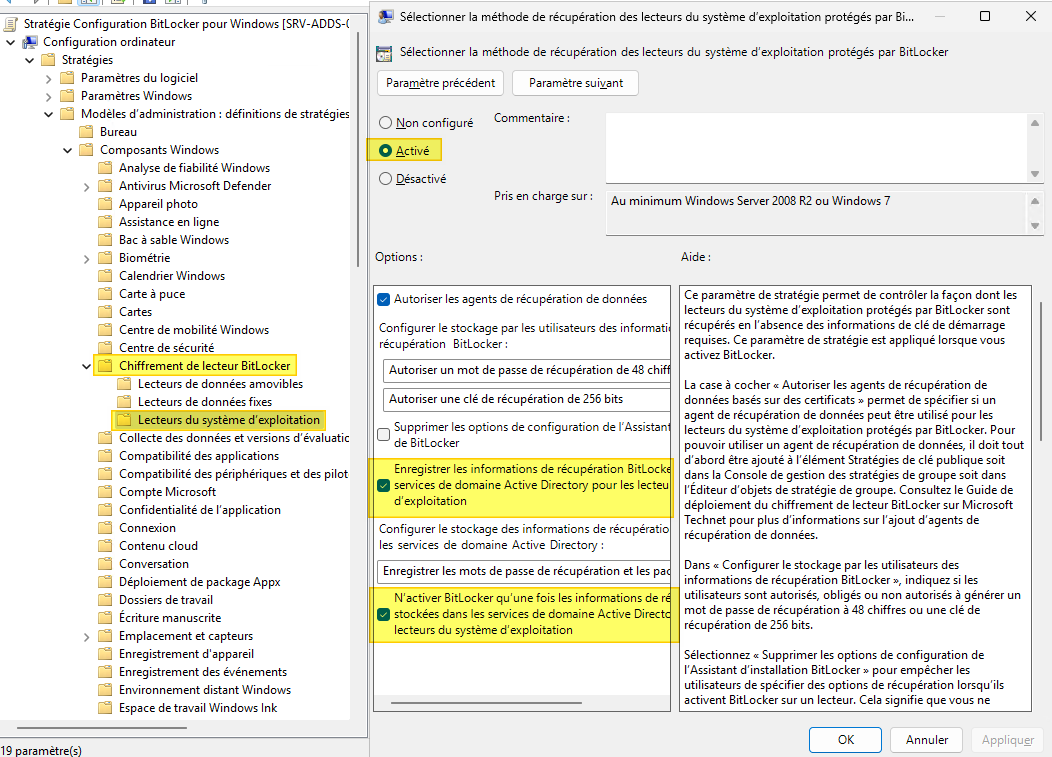This screenshot has height=757, width=1052.
Task: Select the Non configuré radio button
Action: (x=385, y=122)
